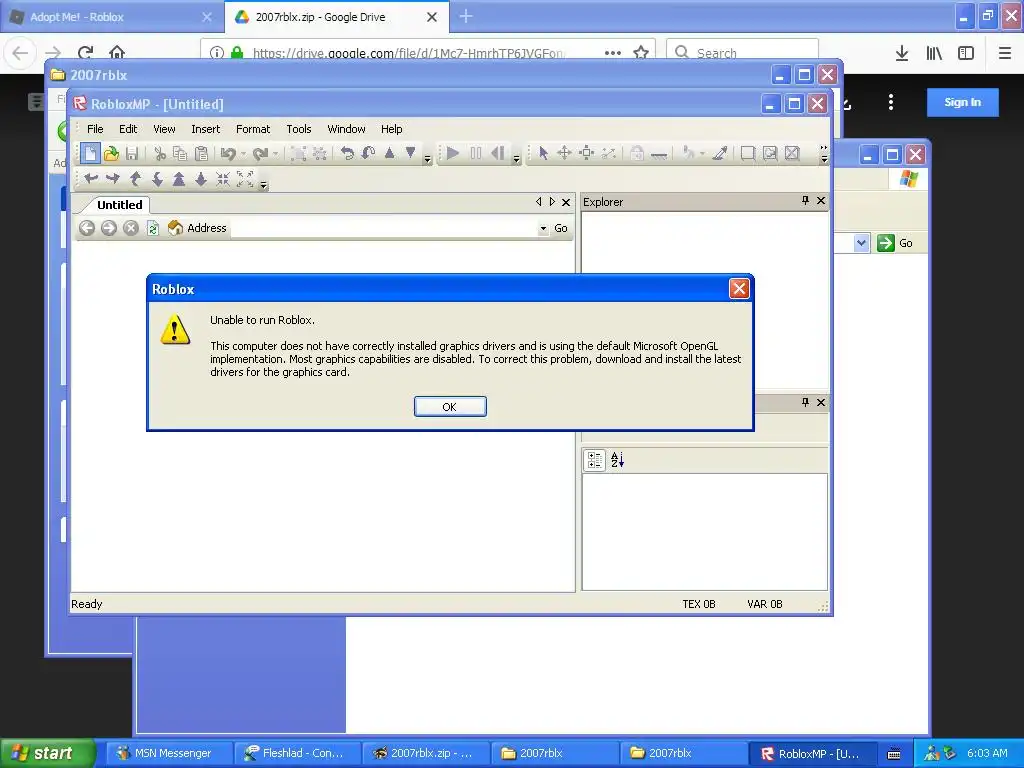Open the Undo history dropdown arrow
The width and height of the screenshot is (1024, 768).
click(x=243, y=153)
